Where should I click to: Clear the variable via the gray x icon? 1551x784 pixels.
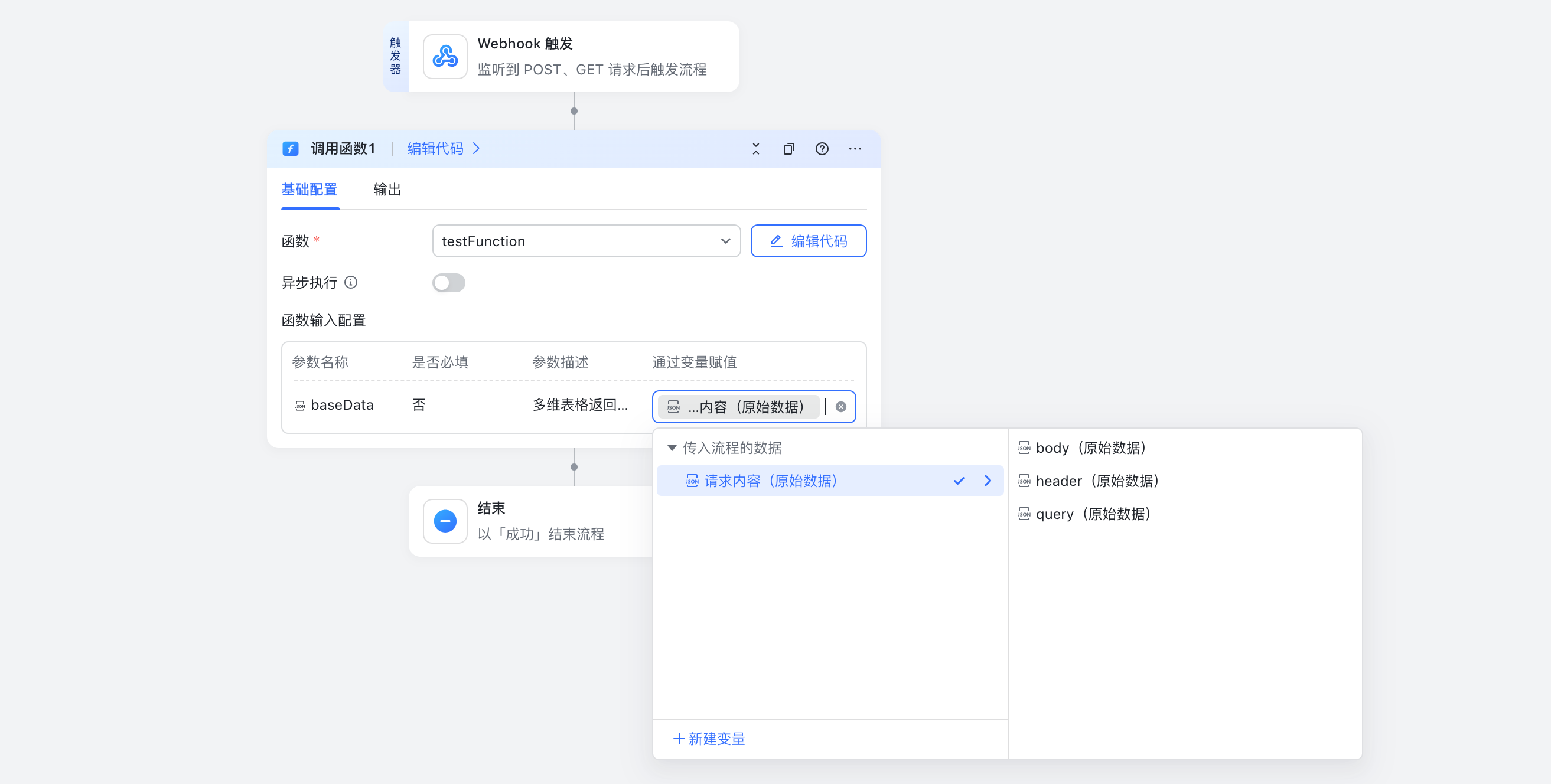click(840, 406)
